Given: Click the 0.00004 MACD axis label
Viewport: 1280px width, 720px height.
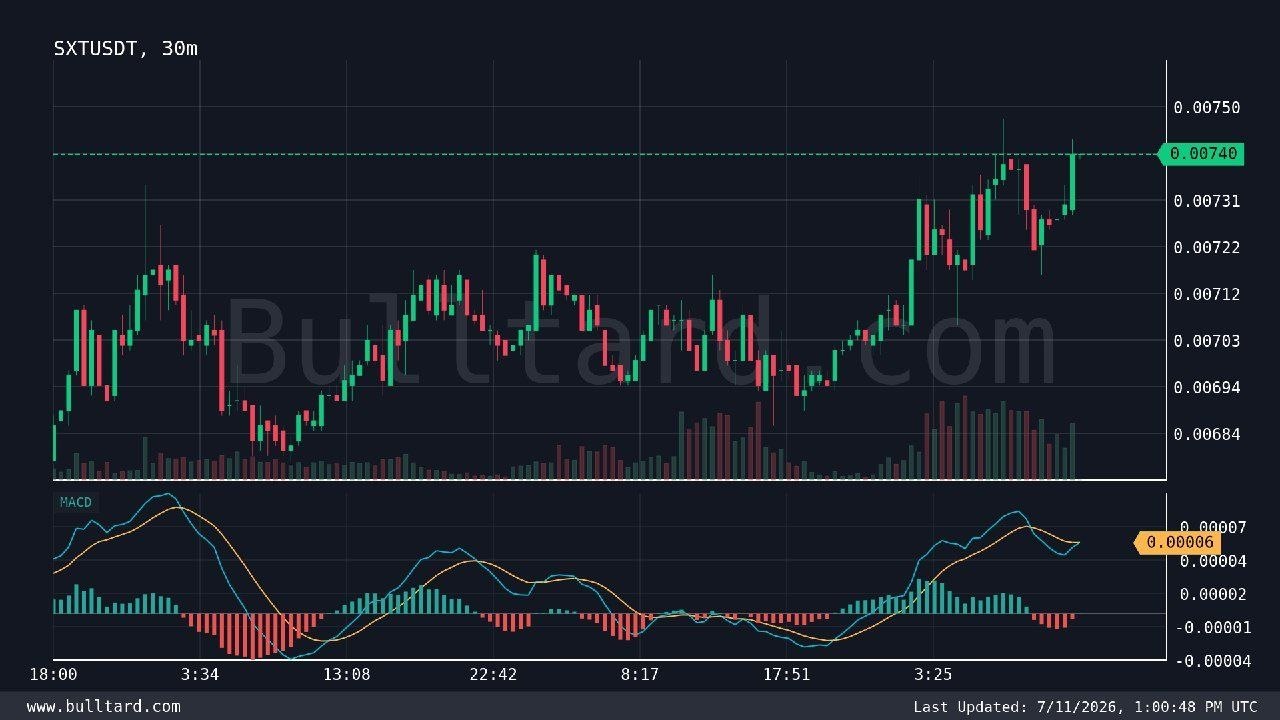Looking at the screenshot, I should [1212, 561].
